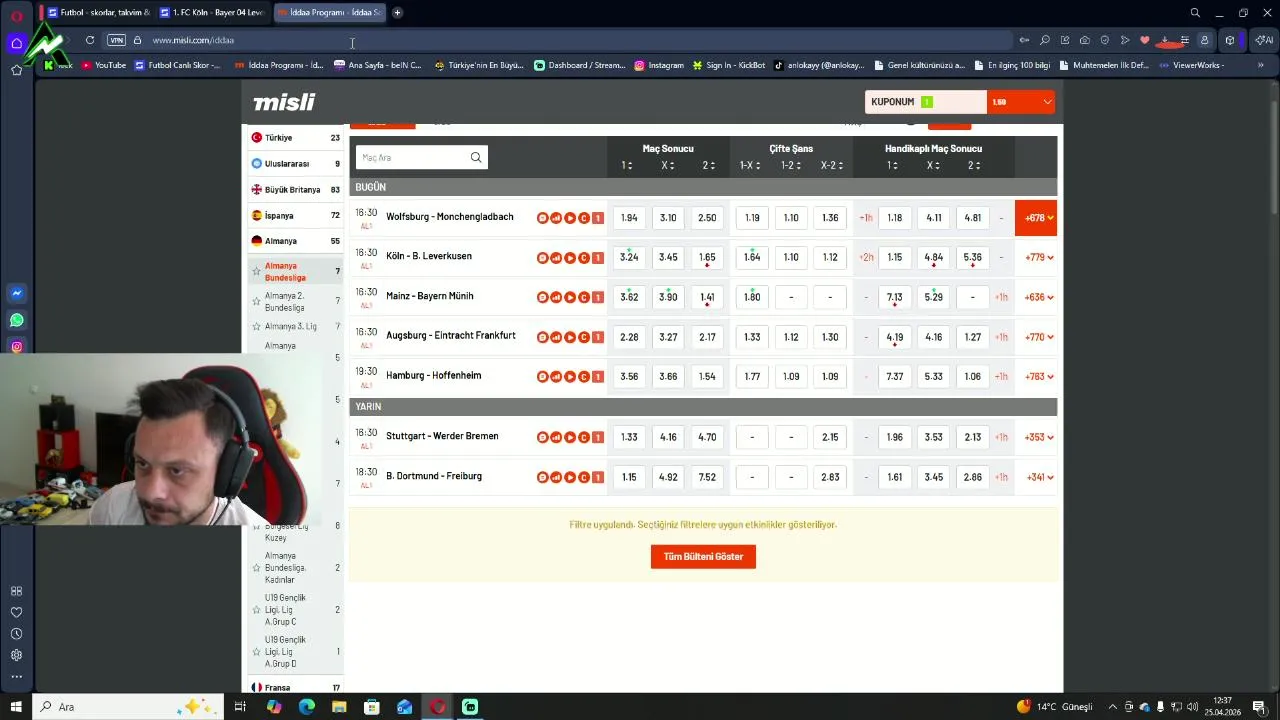Image resolution: width=1280 pixels, height=720 pixels.
Task: Sort by Maç Sonucu 1 column
Action: pos(627,165)
